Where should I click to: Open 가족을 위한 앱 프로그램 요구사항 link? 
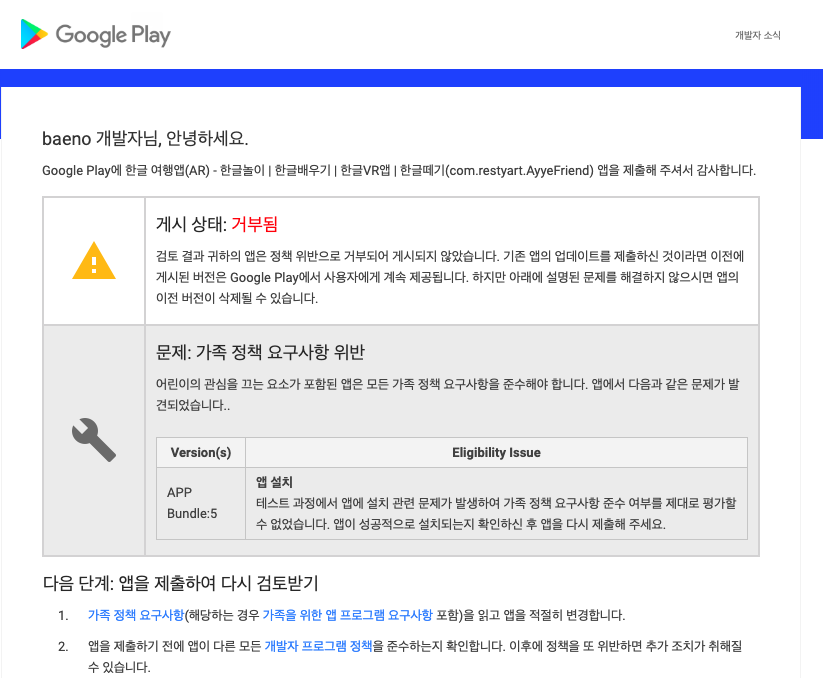click(347, 615)
